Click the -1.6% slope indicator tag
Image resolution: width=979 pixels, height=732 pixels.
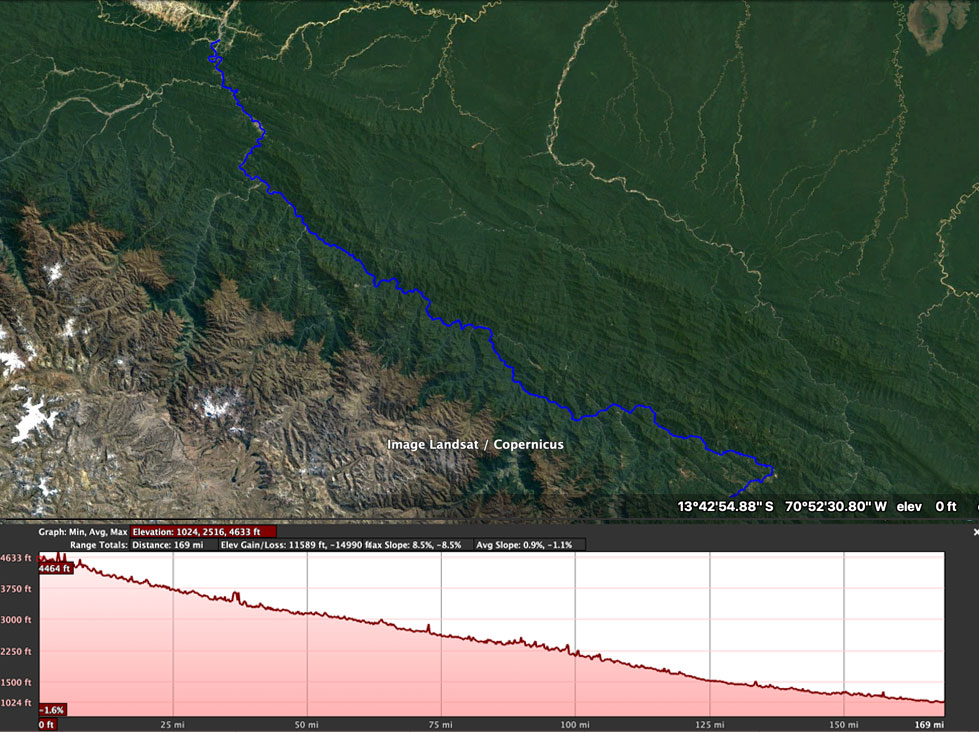pos(52,709)
